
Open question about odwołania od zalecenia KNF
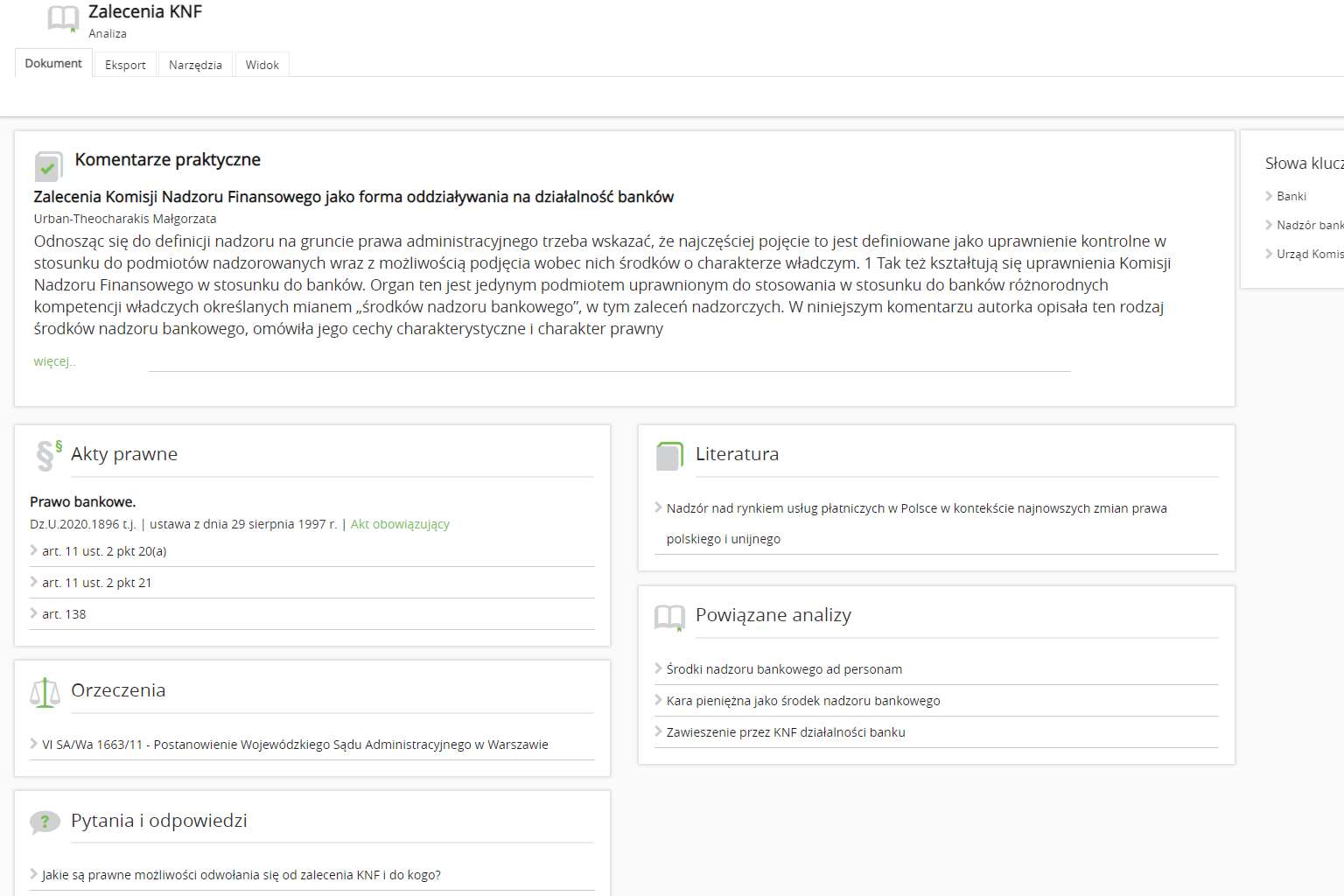pyautogui.click(x=241, y=875)
